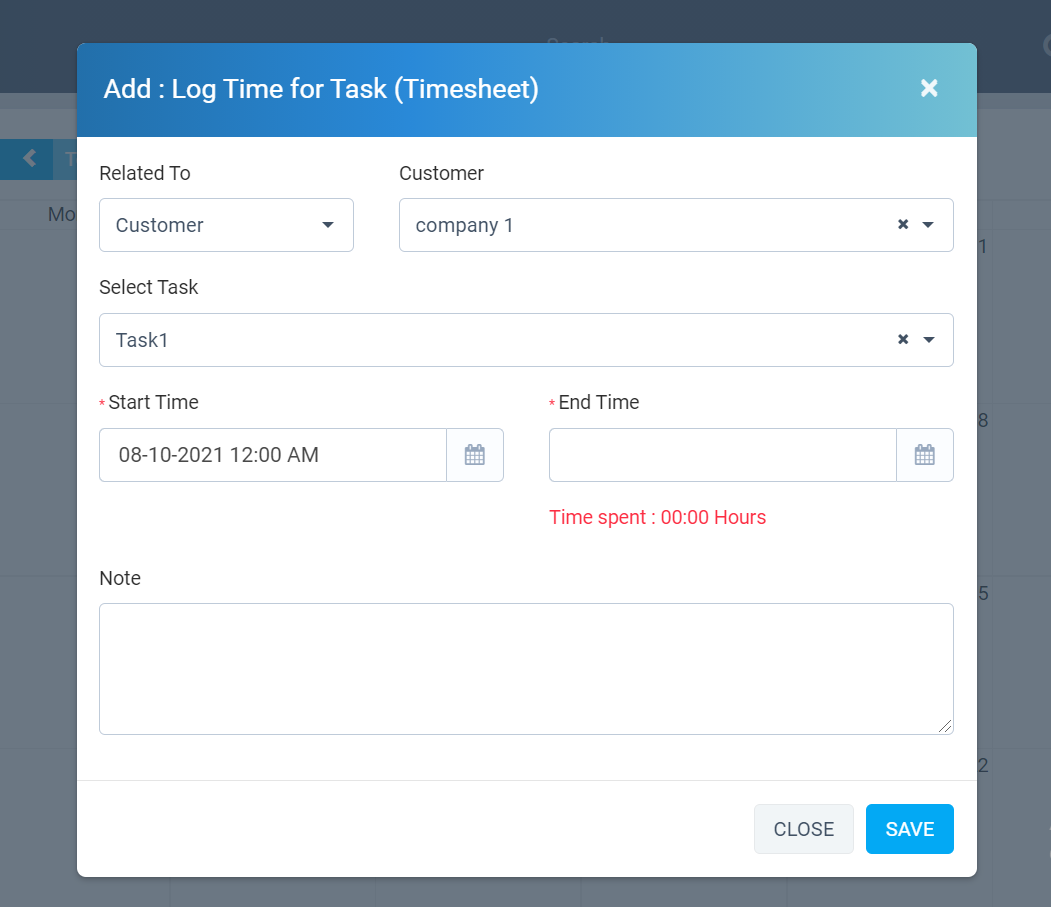The width and height of the screenshot is (1051, 907).
Task: Save the logged time entry
Action: click(909, 828)
